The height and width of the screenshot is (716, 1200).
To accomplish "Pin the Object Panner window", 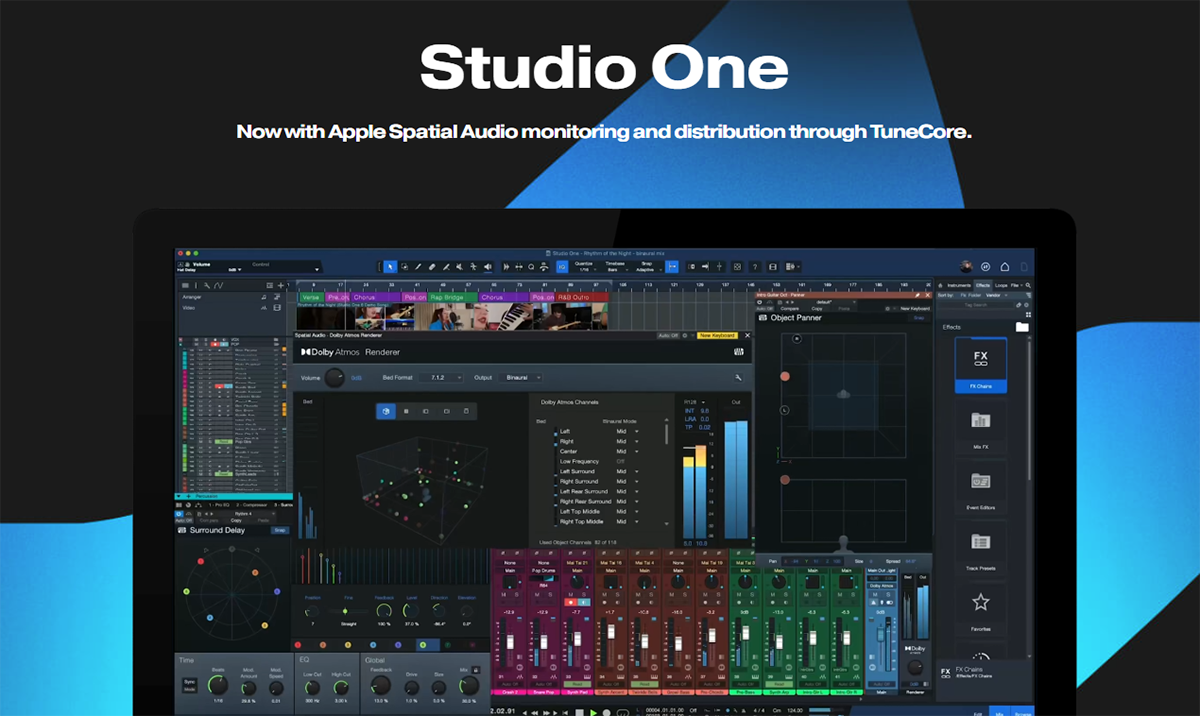I will pos(917,295).
